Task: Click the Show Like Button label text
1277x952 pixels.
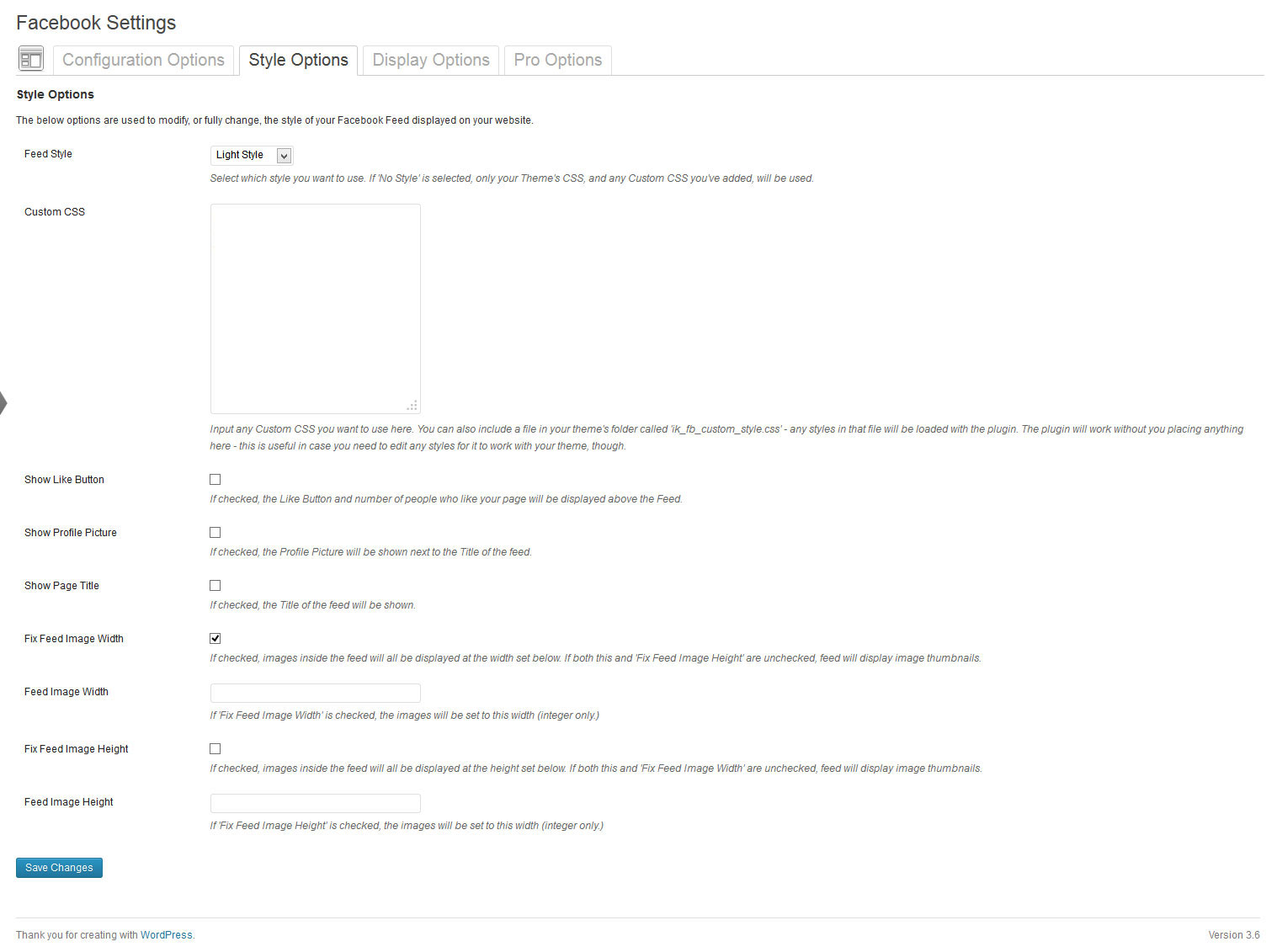Action: point(64,480)
